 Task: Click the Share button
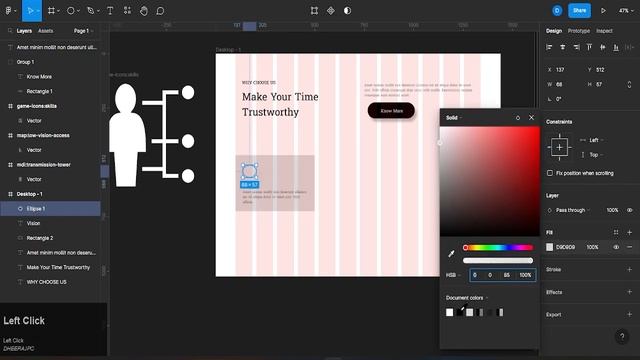[579, 11]
